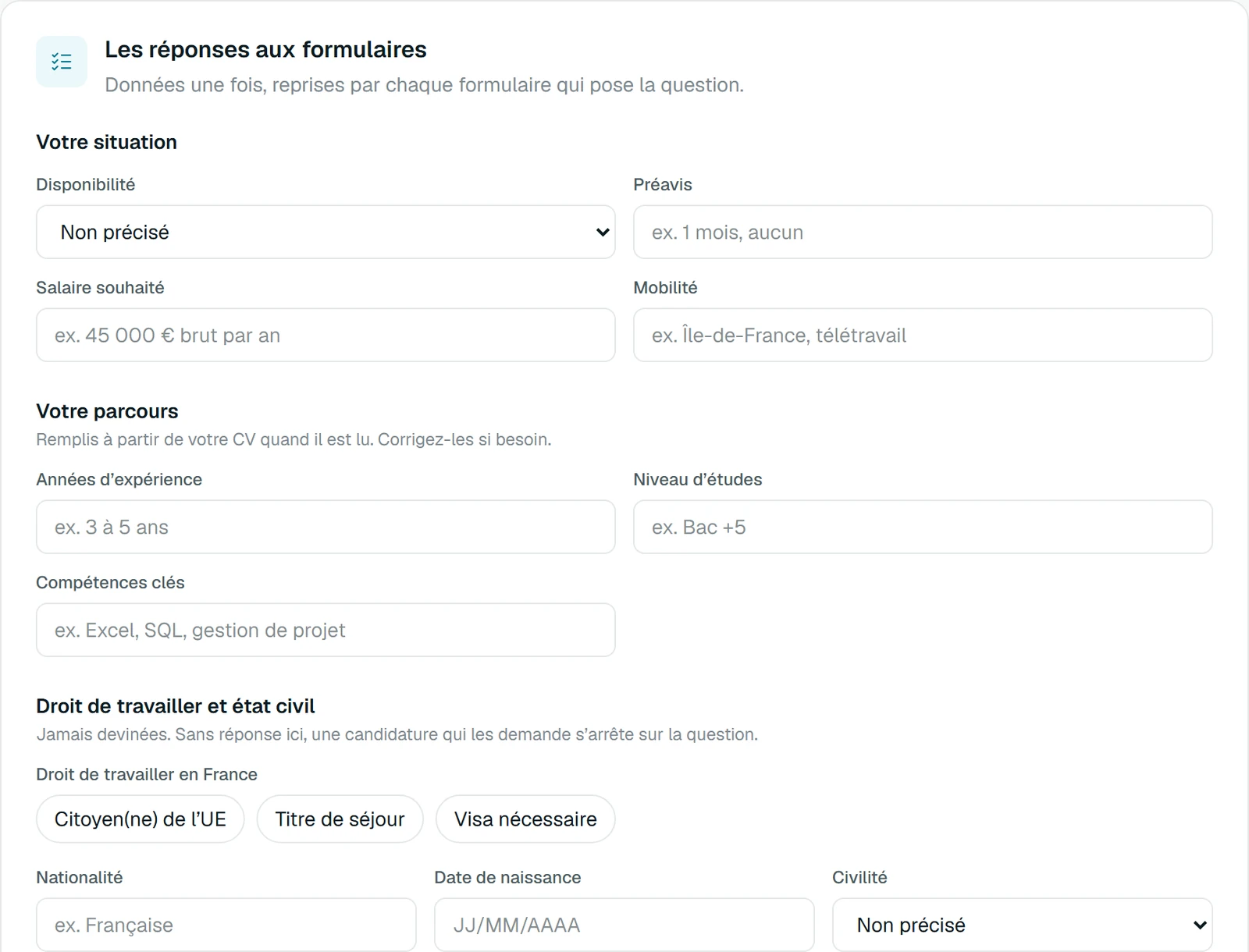The width and height of the screenshot is (1249, 952).
Task: Click the 'Droit de travailler en France' label
Action: [147, 774]
